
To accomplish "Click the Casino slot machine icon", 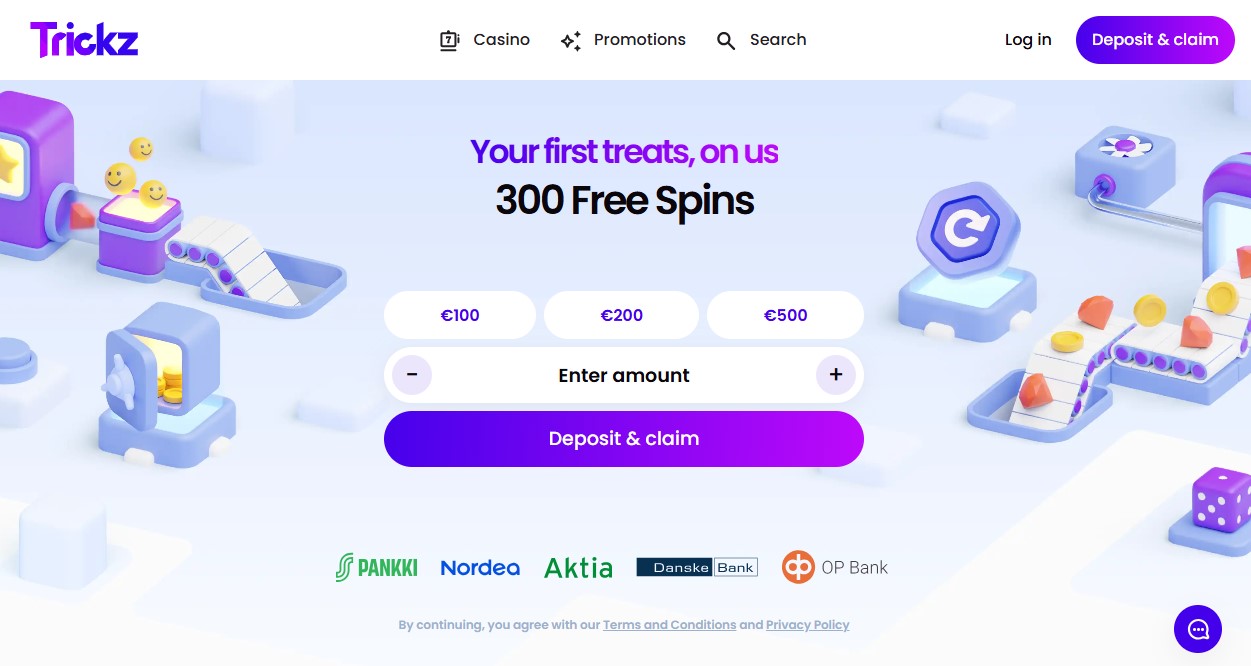I will click(x=450, y=40).
